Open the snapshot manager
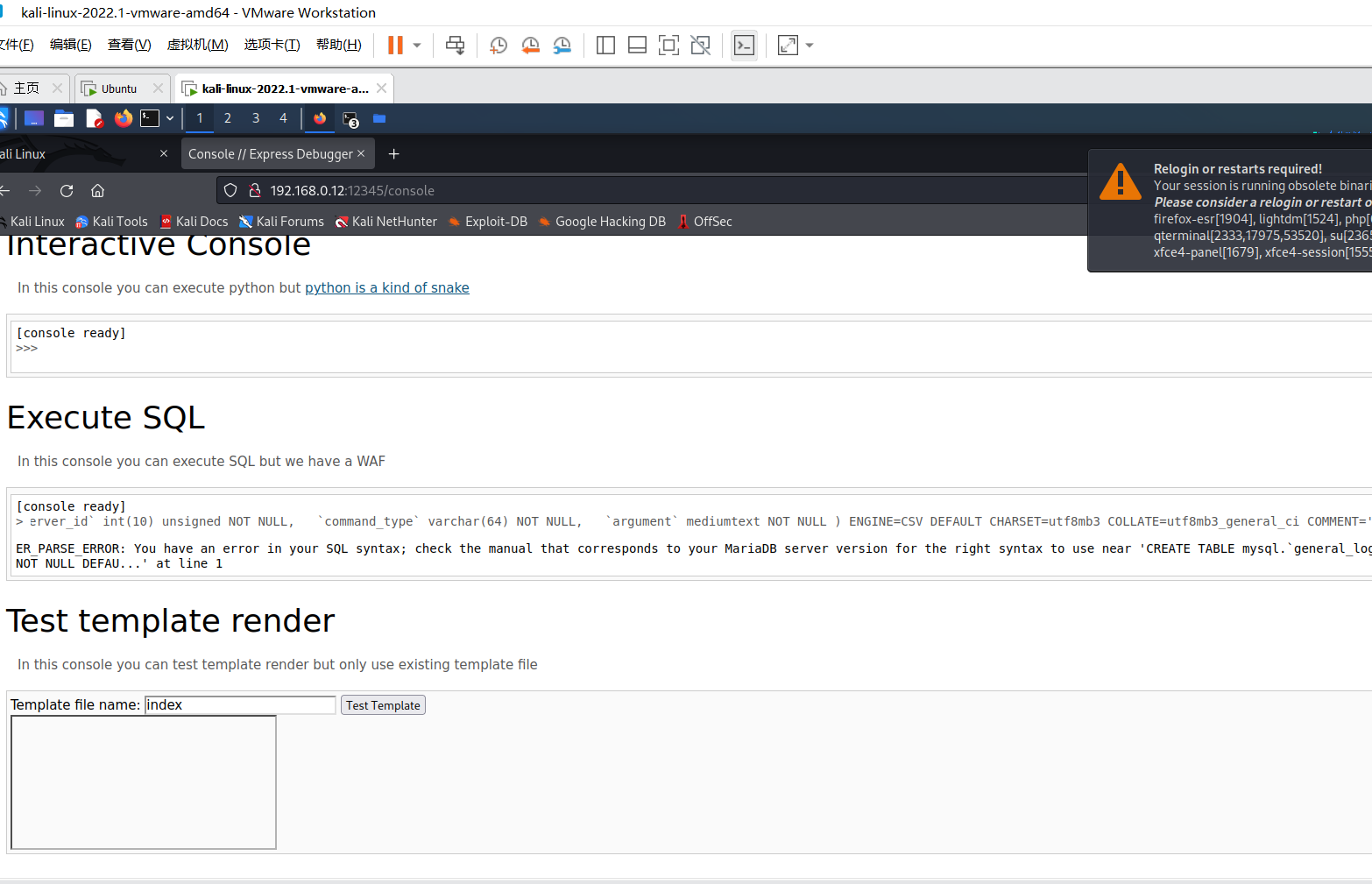 tap(562, 46)
